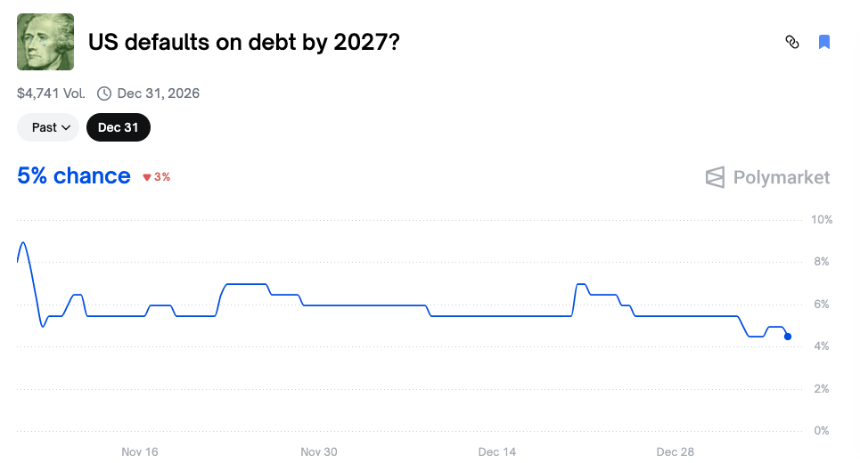Click the Dec 14 date axis label

(x=497, y=451)
